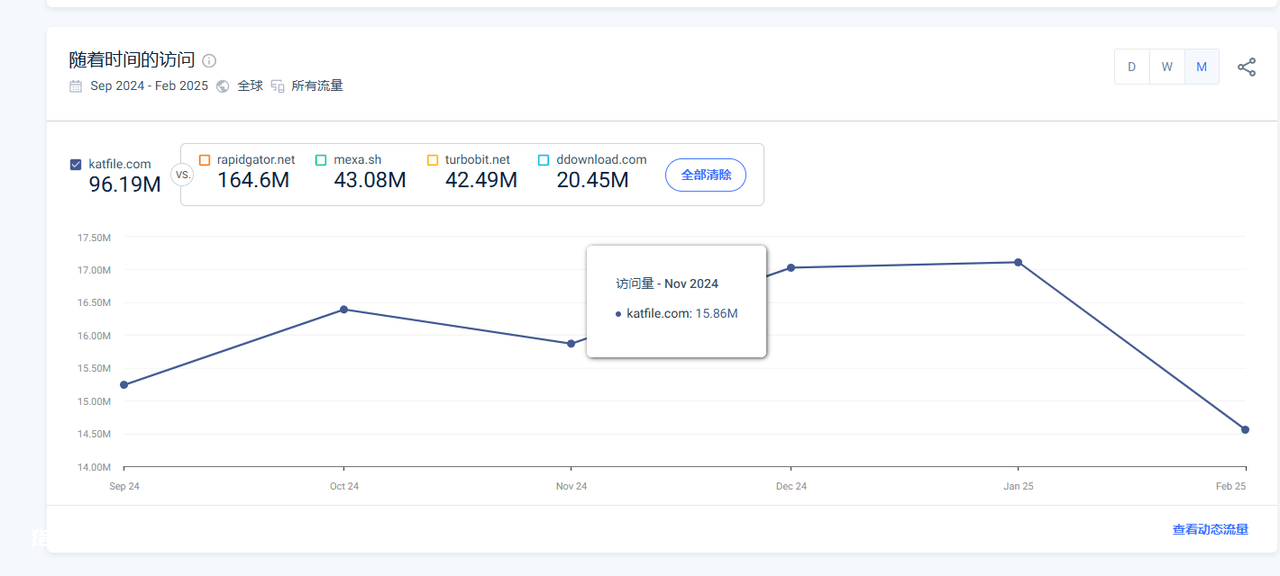Click the VS. badge

[182, 175]
